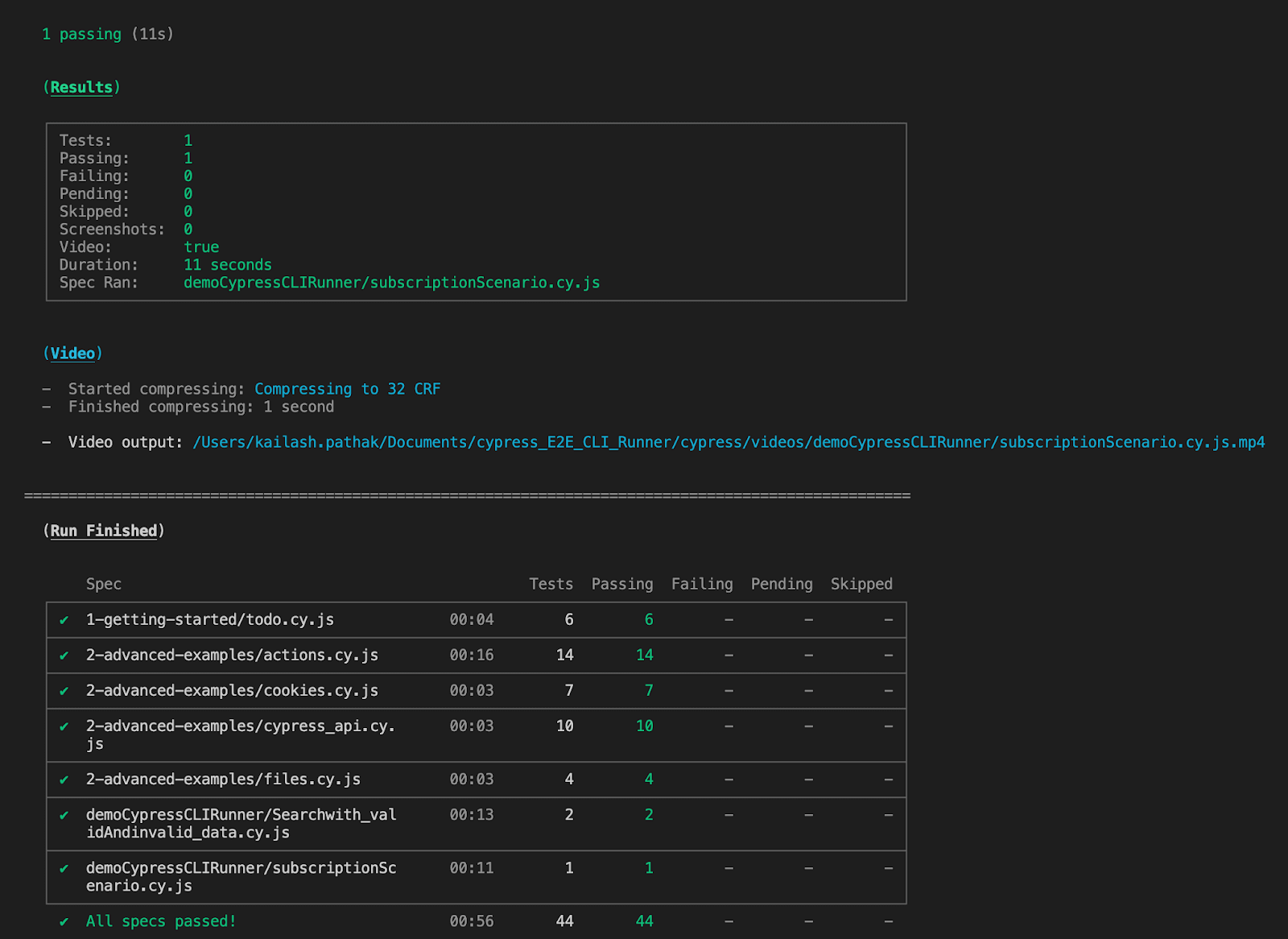Click the 00:56 total duration value
The width and height of the screenshot is (1288, 939).
click(x=471, y=920)
